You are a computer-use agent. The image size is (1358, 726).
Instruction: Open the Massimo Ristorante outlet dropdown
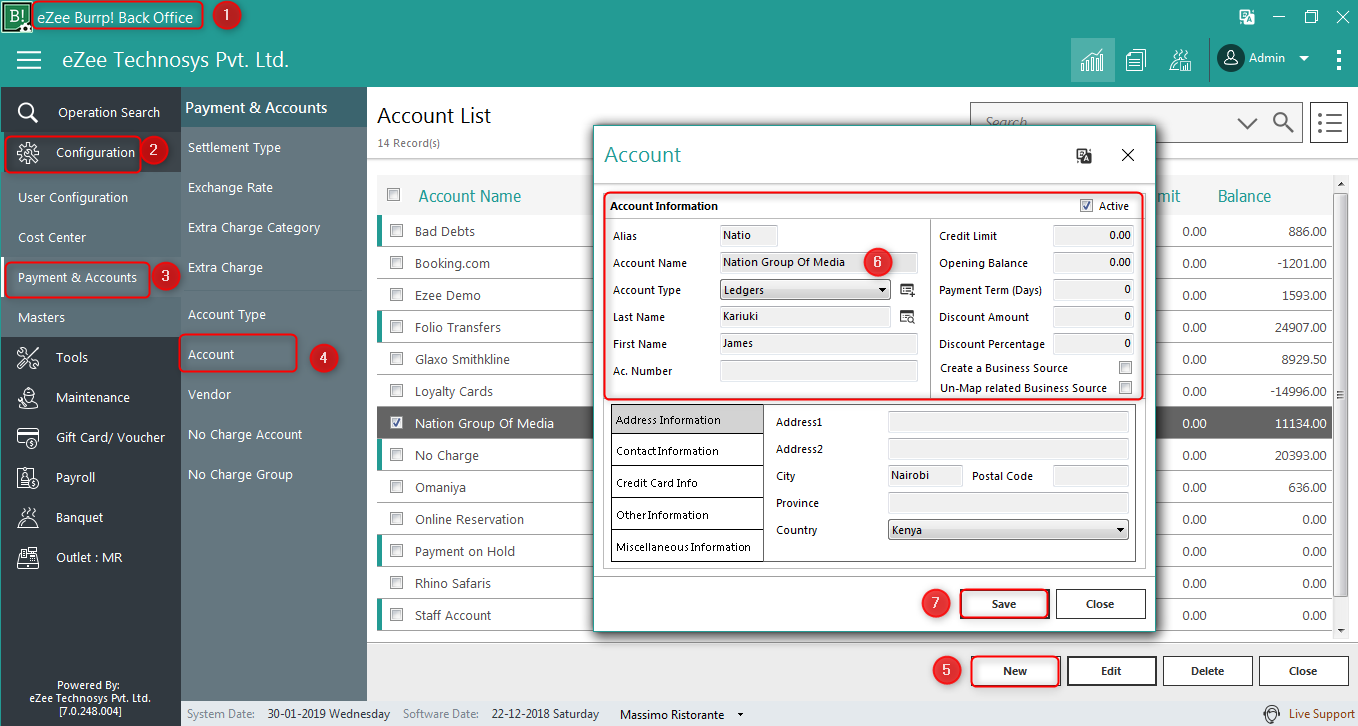(740, 714)
